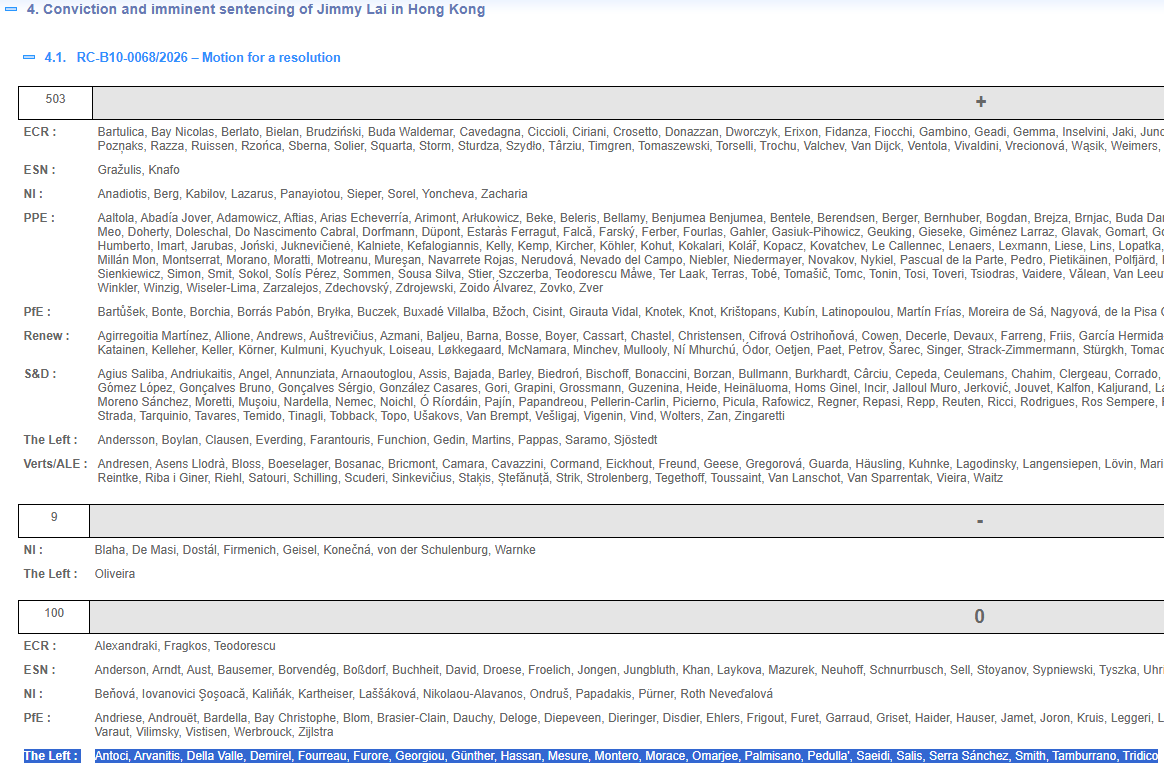Screen dimensions: 1164x765
Task: Click the name 'Katainen' in Renew list
Action: click(120, 350)
